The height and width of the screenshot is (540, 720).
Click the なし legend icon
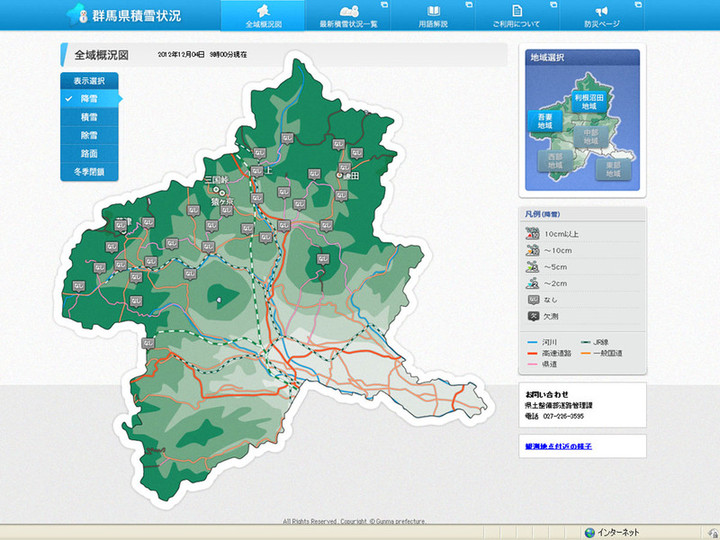533,300
